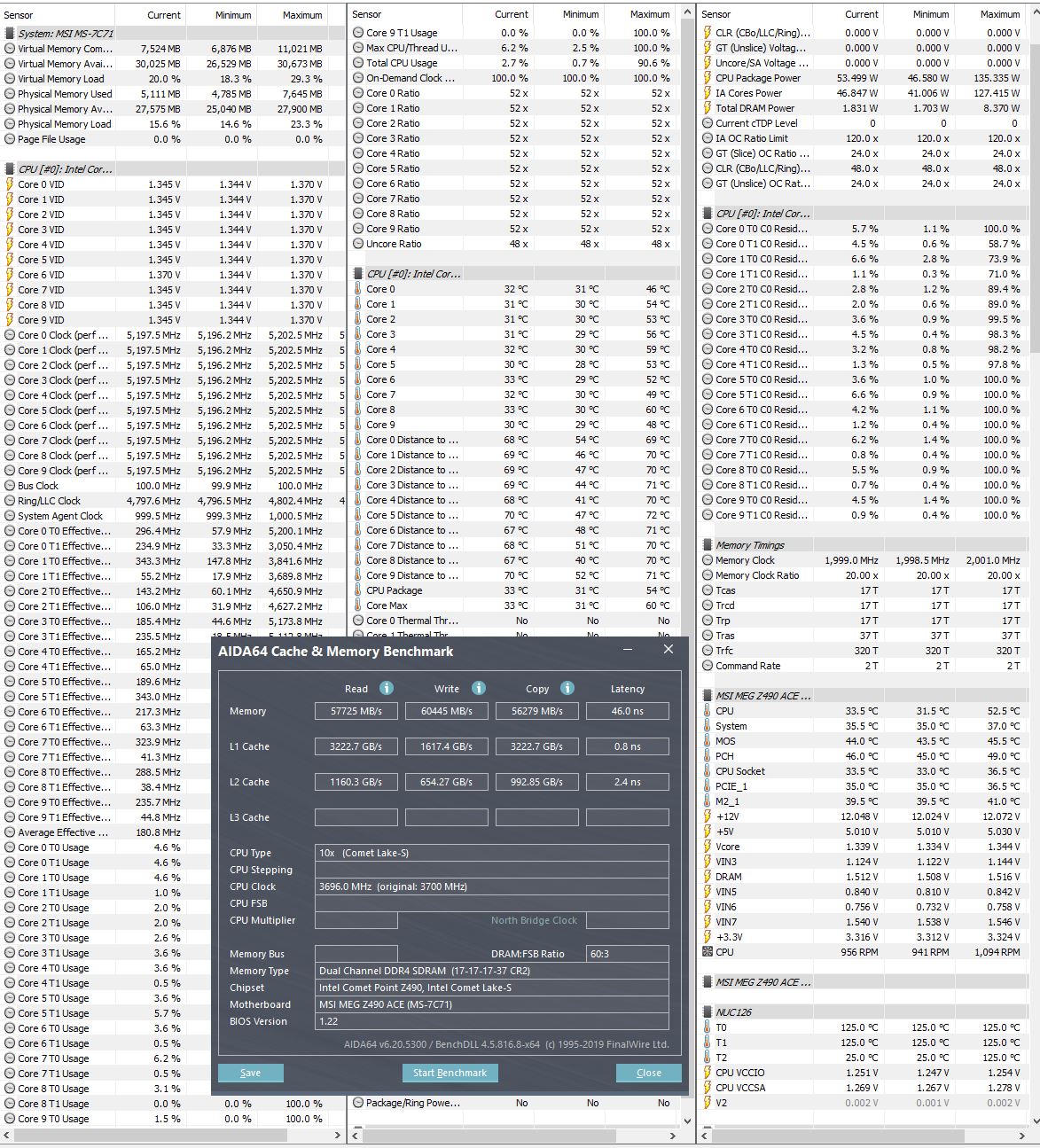Image resolution: width=1040 pixels, height=1148 pixels.
Task: Select the Physical Memory Used row
Action: (x=173, y=94)
